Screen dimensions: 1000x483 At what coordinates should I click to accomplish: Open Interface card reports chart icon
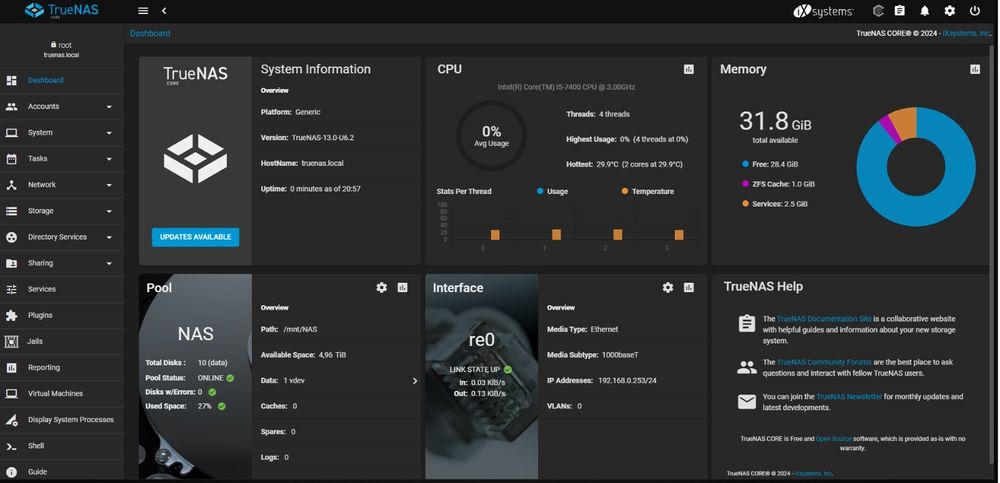coord(689,288)
